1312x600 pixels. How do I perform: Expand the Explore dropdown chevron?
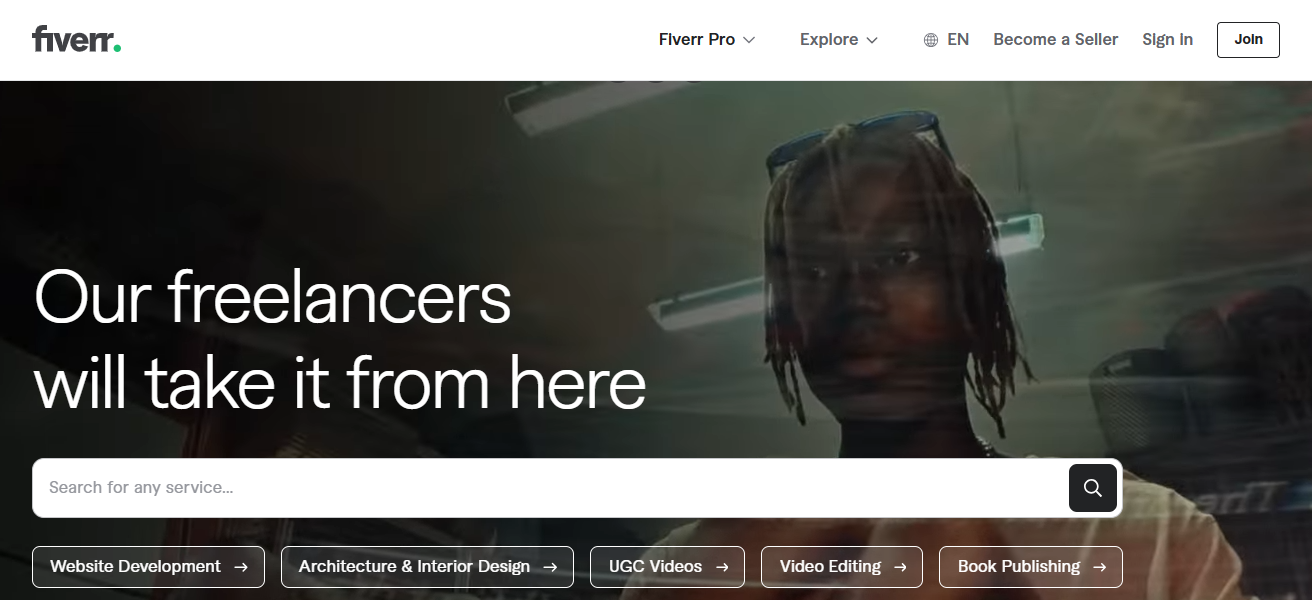point(874,40)
